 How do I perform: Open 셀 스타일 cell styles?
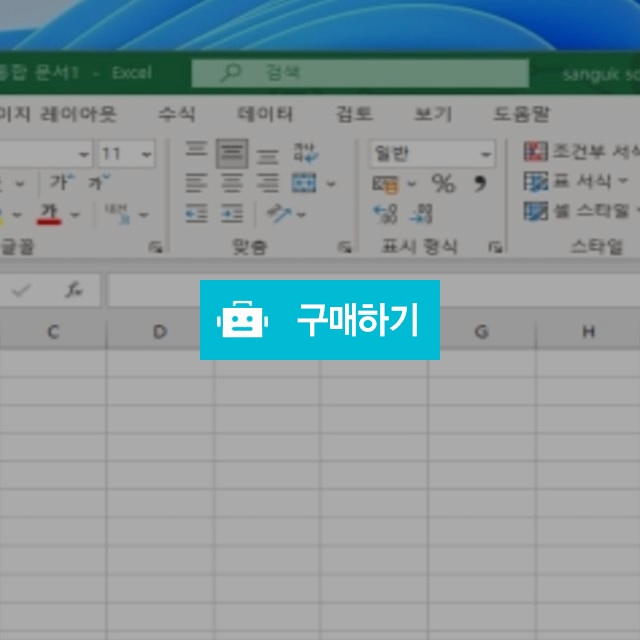[x=582, y=211]
